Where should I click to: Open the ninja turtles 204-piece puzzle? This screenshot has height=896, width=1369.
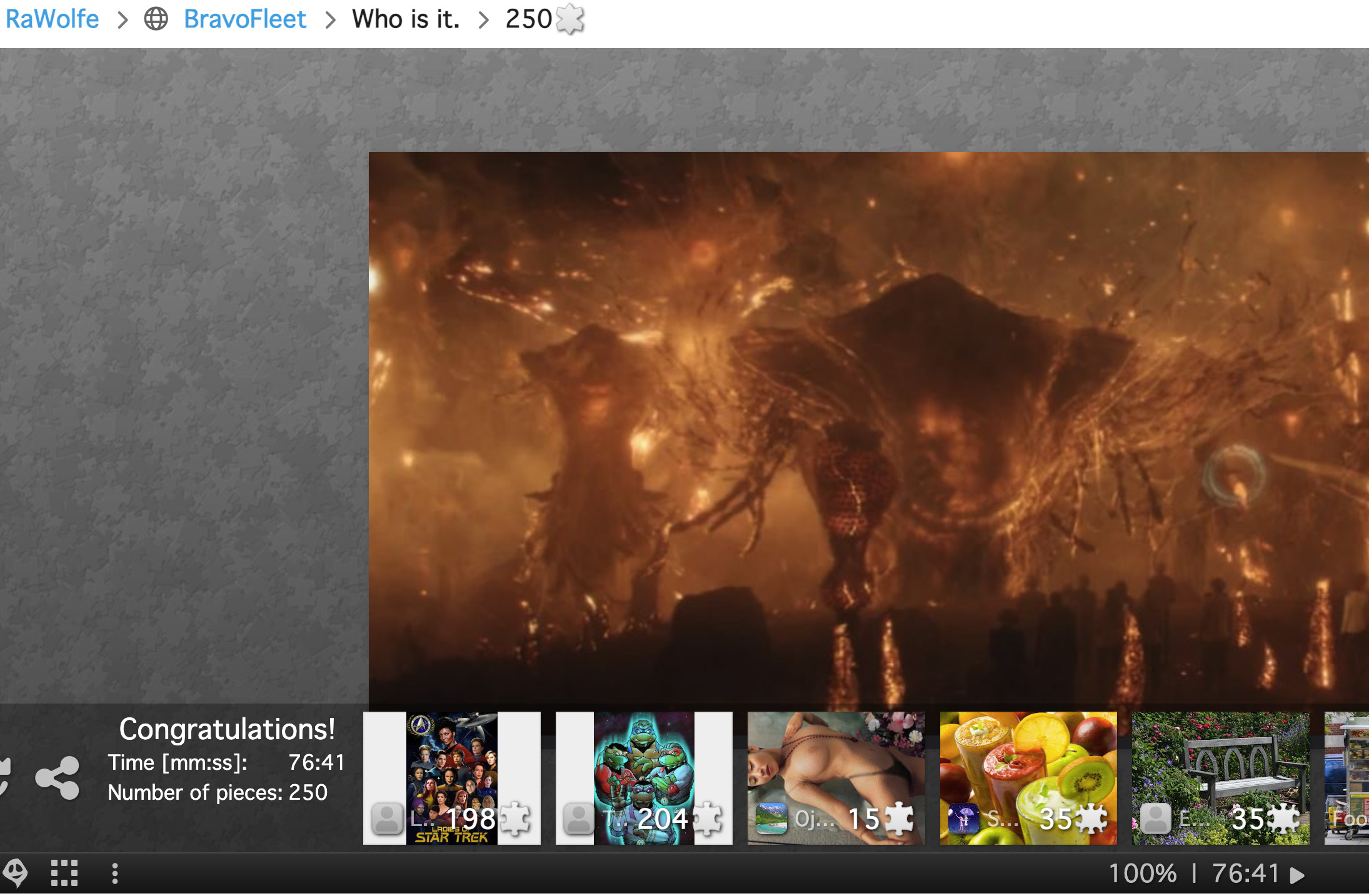644,778
